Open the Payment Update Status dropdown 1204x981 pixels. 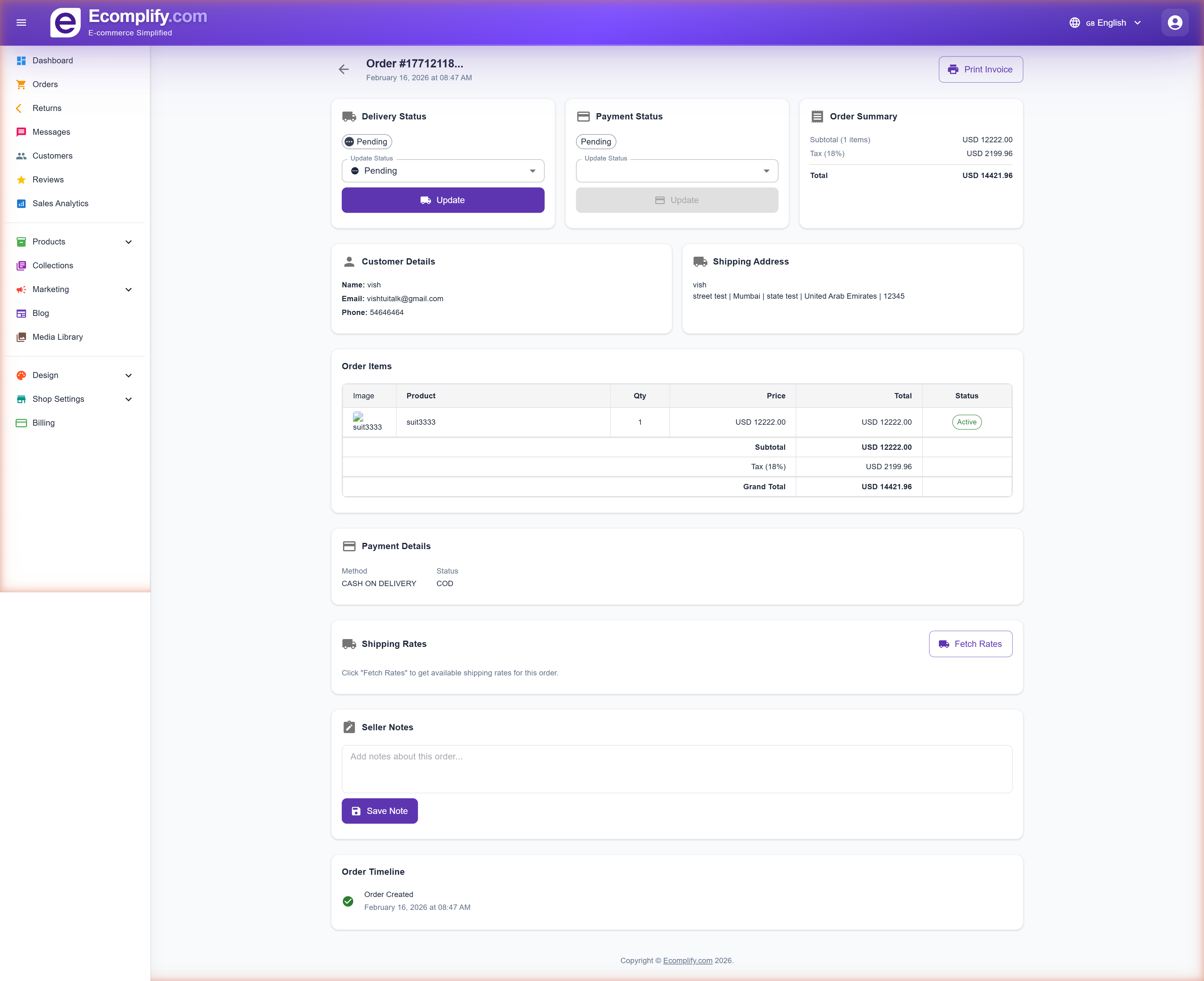click(x=677, y=171)
